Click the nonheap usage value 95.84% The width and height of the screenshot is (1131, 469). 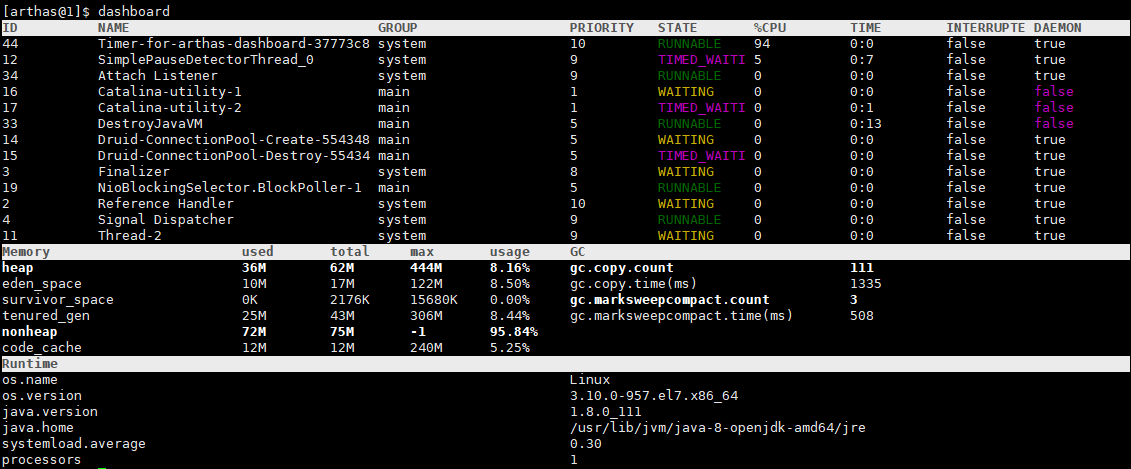[514, 332]
